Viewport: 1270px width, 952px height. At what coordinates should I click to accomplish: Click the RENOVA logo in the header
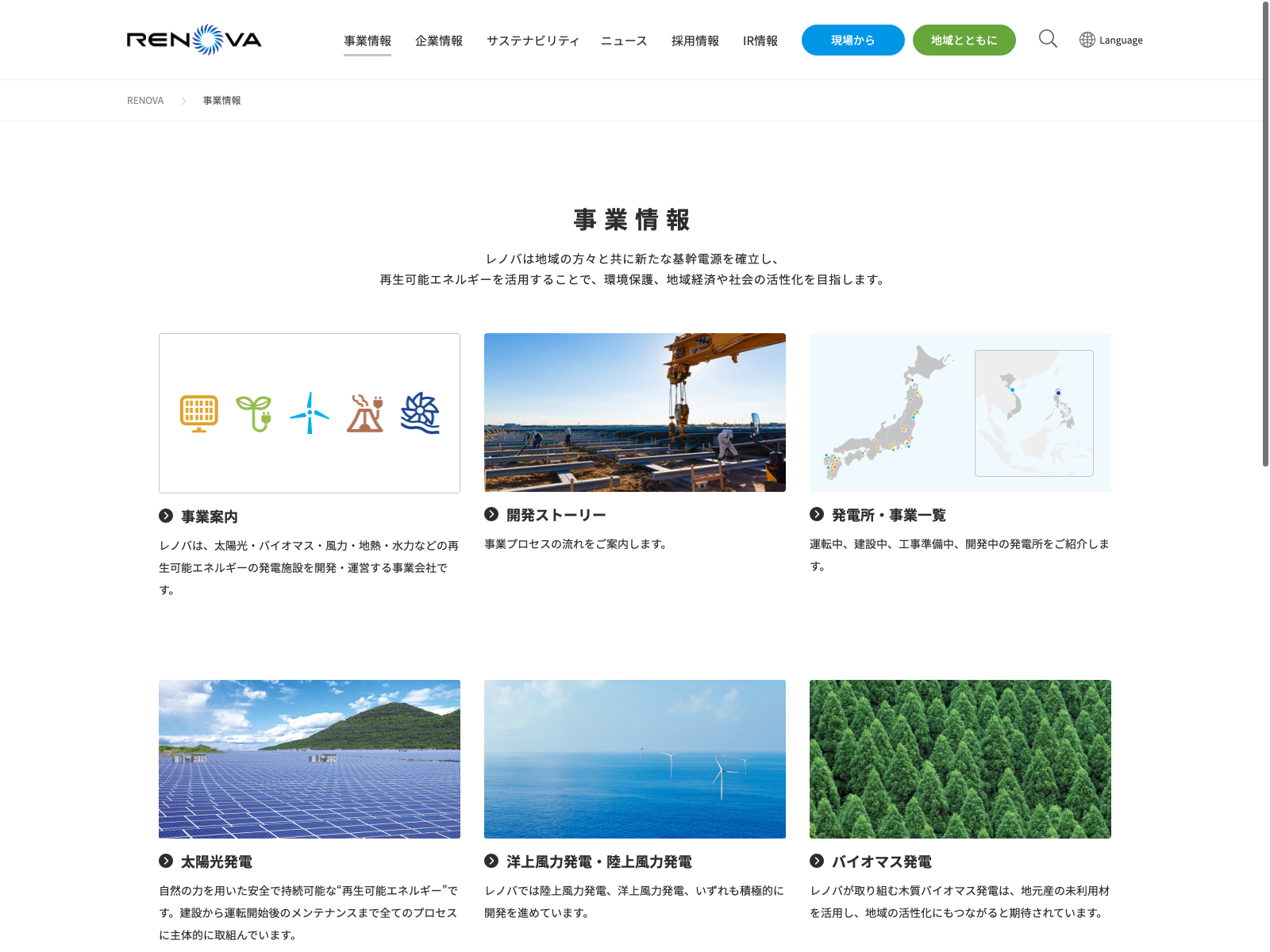tap(194, 40)
